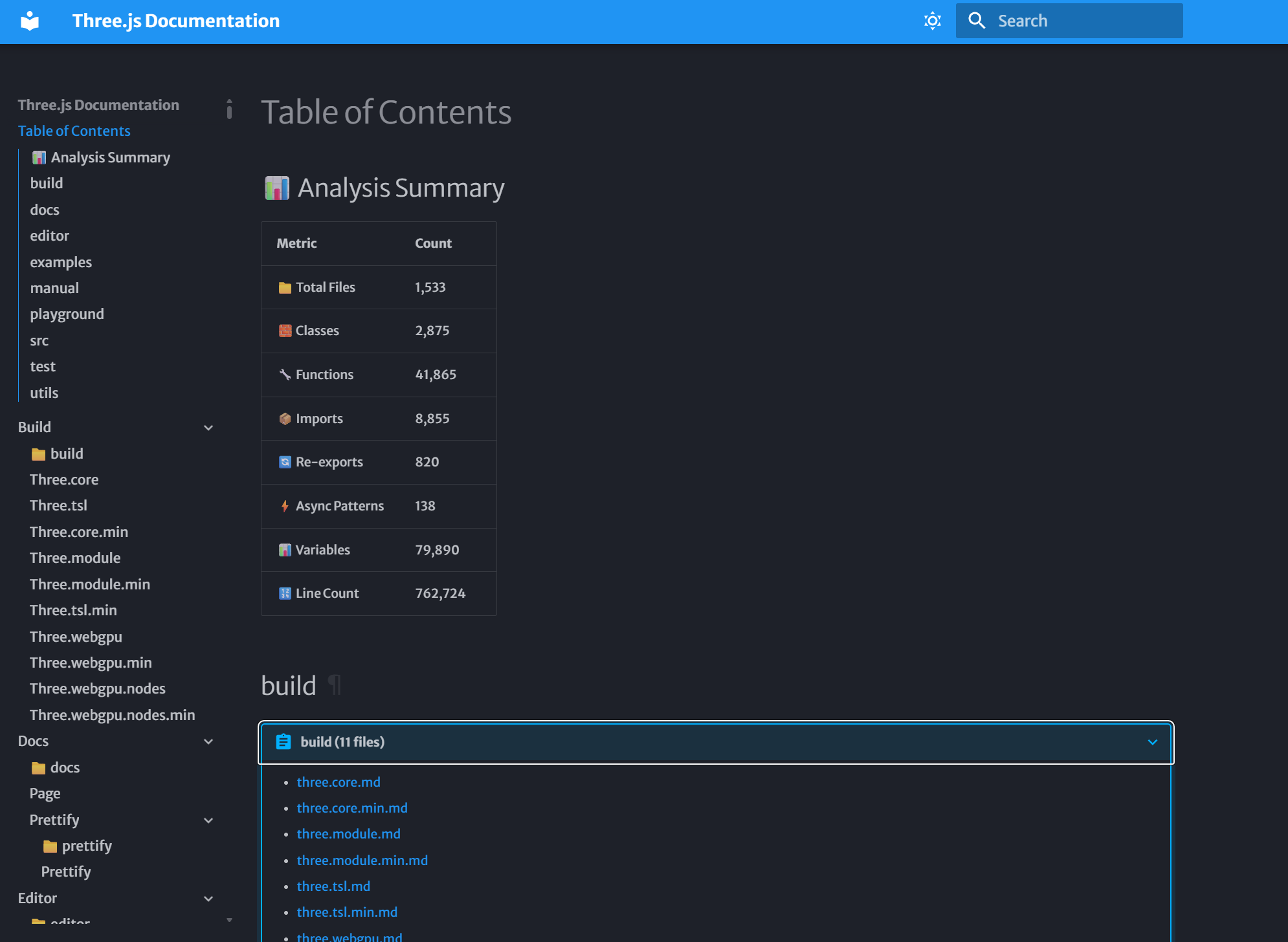Open the three.module.md link

tap(348, 834)
